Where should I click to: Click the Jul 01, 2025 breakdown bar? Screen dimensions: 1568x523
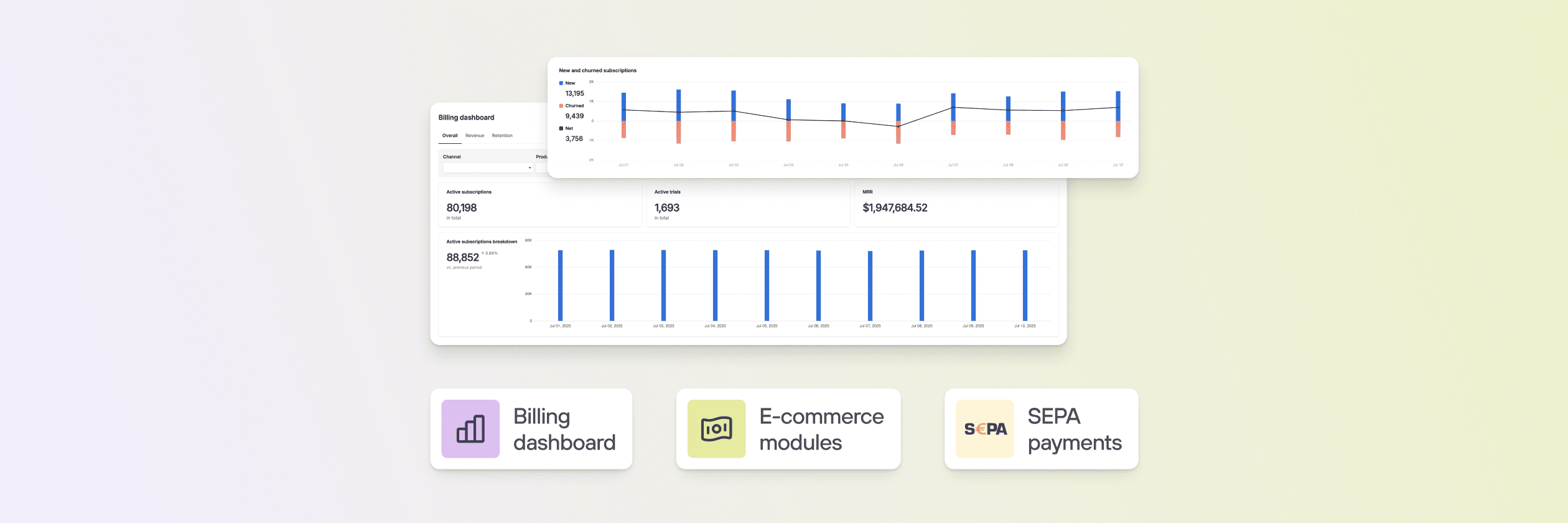click(x=560, y=285)
